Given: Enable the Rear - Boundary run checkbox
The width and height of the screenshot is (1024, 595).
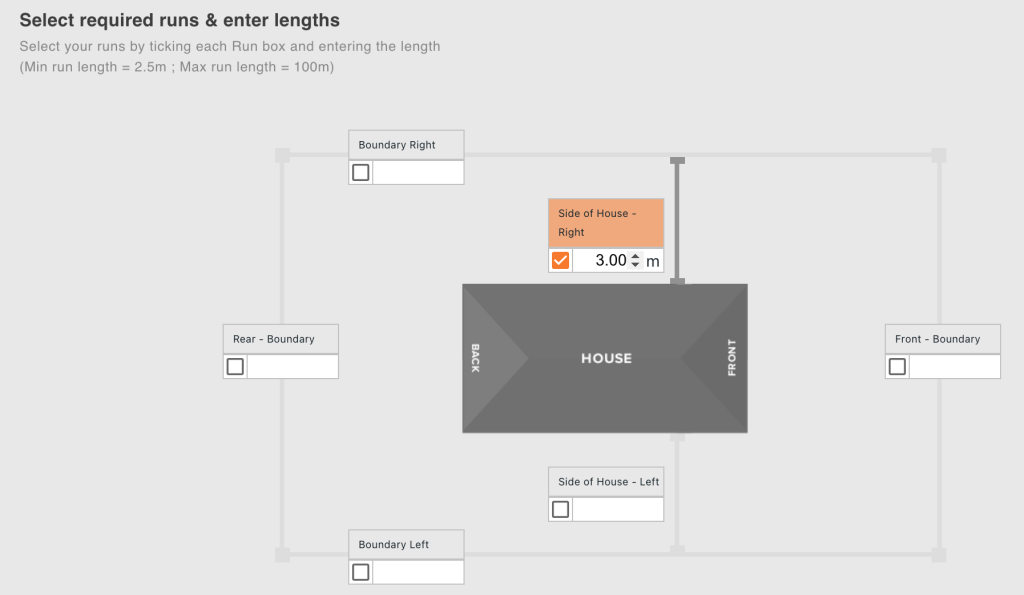Looking at the screenshot, I should click(x=235, y=366).
